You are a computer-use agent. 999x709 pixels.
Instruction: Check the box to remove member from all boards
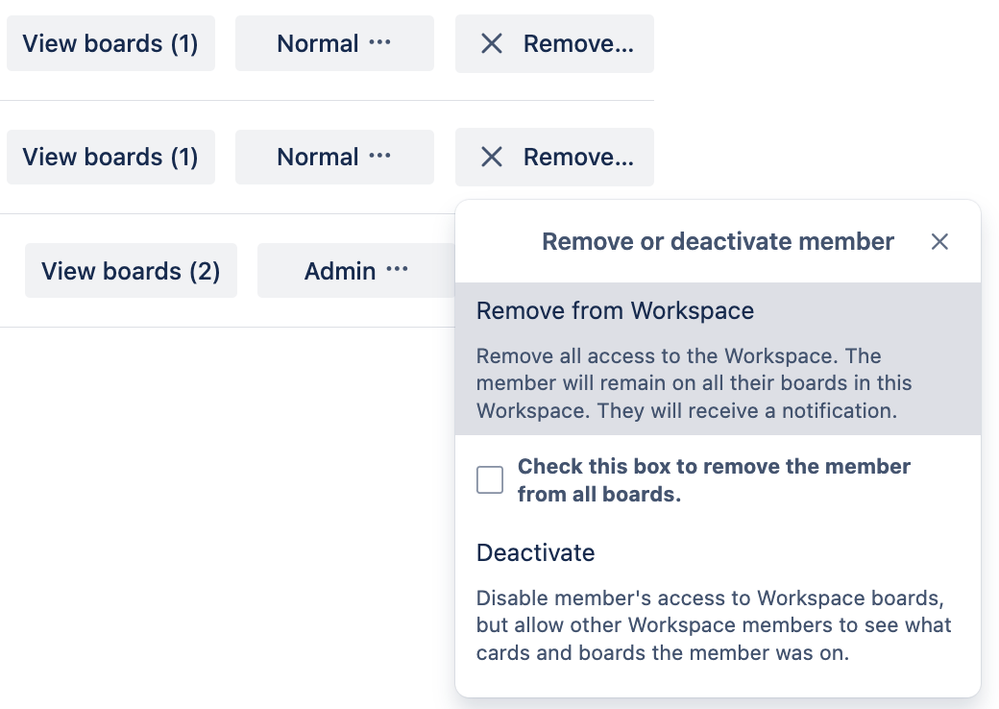[490, 480]
